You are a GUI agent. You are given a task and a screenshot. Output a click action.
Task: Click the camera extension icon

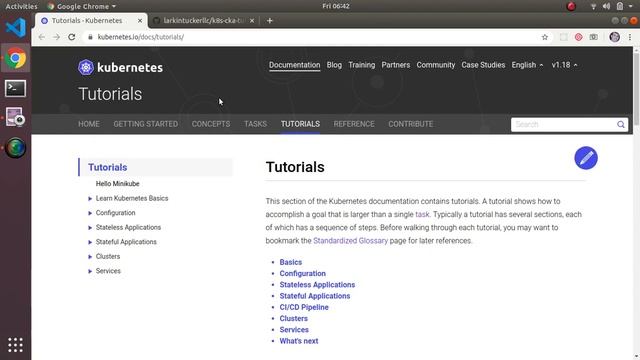pos(593,37)
